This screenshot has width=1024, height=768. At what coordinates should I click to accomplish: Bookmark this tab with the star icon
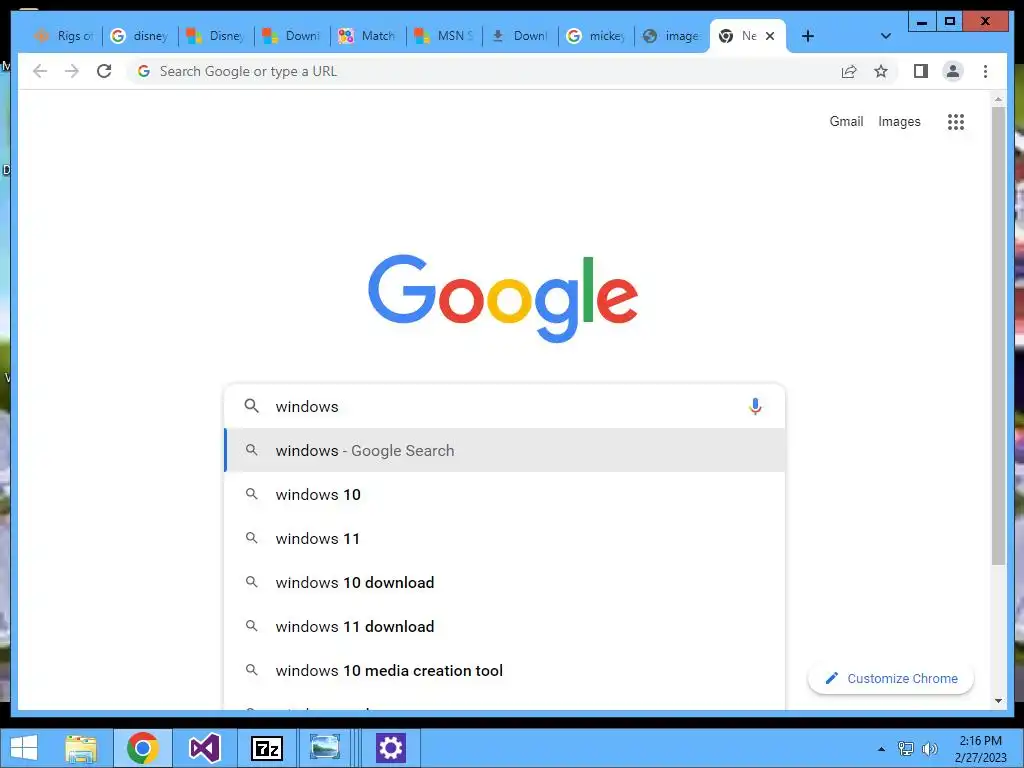881,71
